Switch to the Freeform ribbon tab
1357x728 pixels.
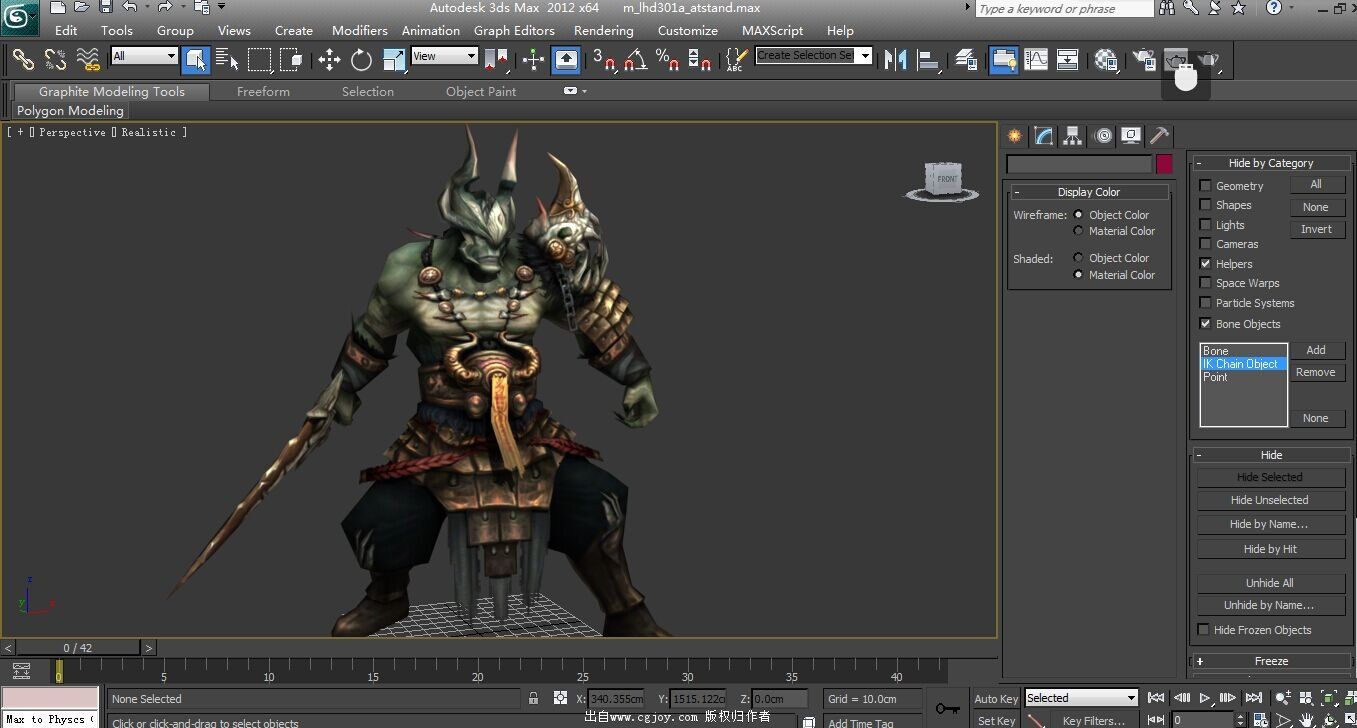pos(263,92)
